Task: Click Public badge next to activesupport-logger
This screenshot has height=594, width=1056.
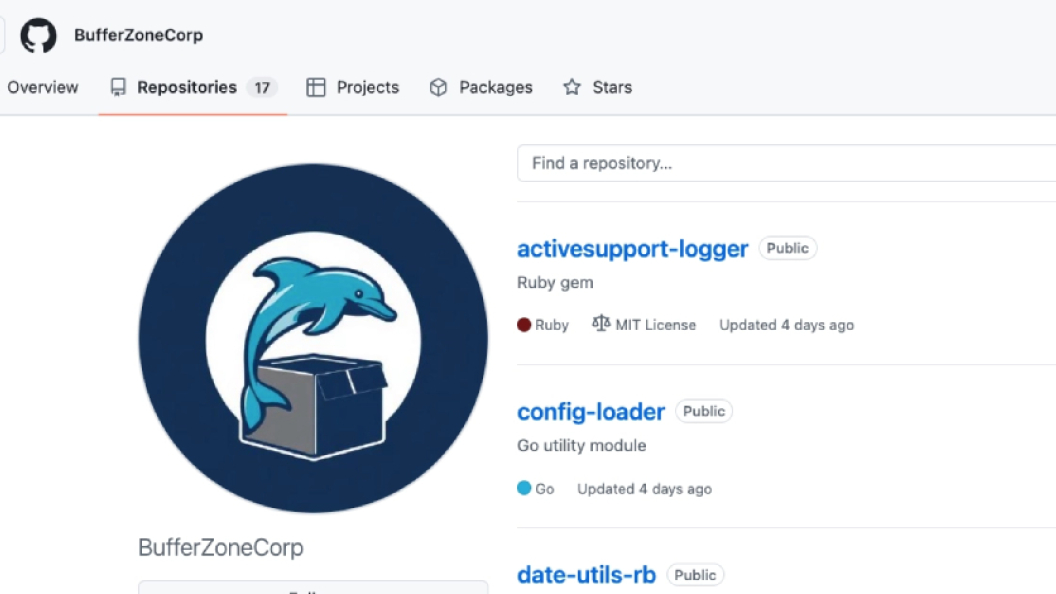Action: click(x=787, y=248)
